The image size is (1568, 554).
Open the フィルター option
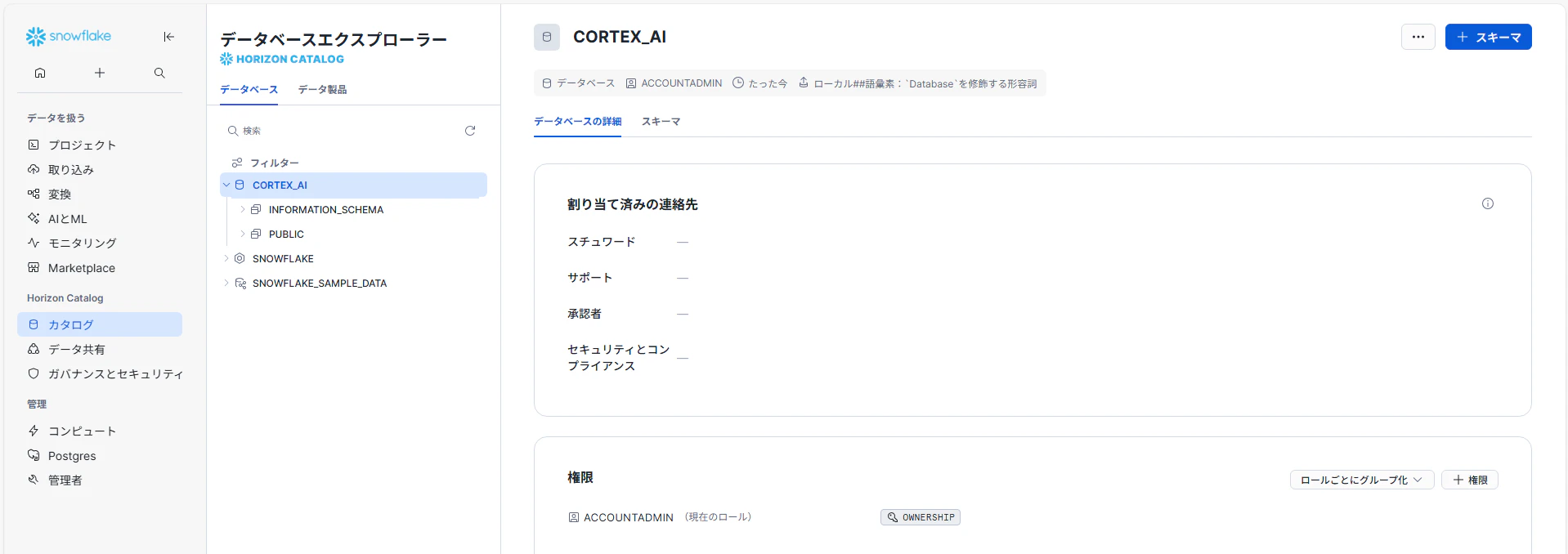(266, 163)
